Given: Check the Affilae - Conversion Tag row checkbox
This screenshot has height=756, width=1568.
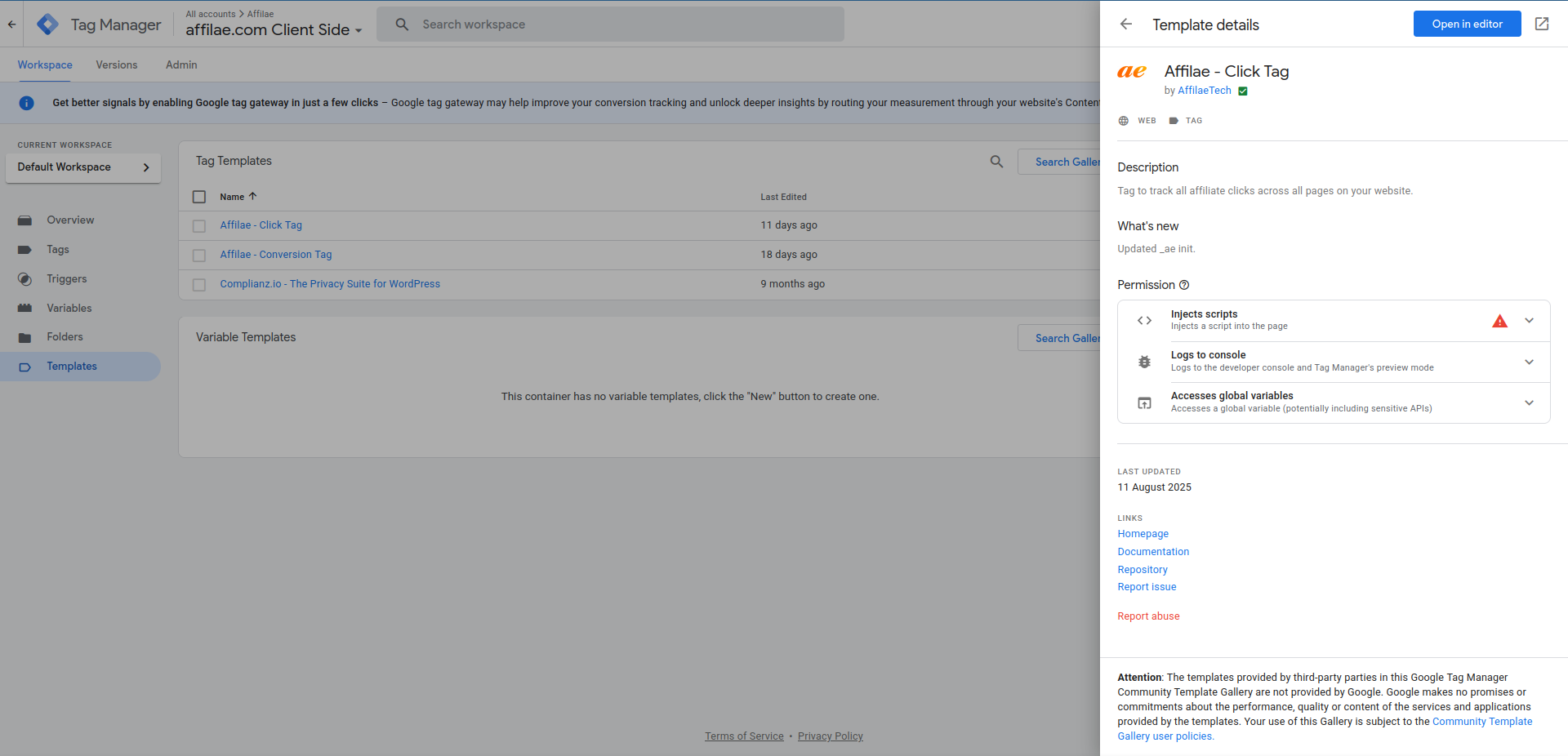Looking at the screenshot, I should (x=199, y=256).
